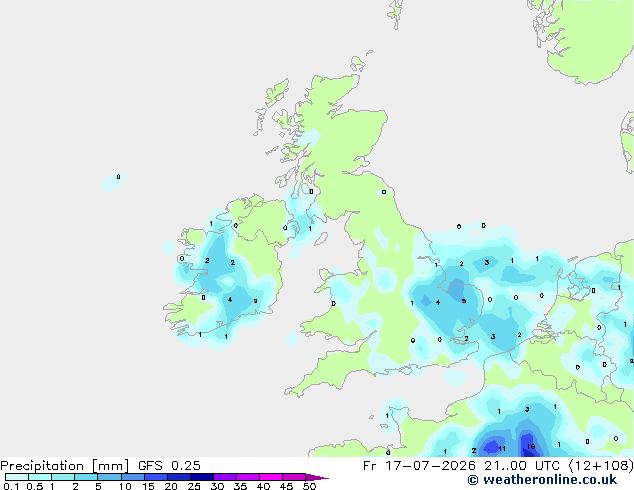
Task: Click the 25 to 30 mm legend swatch
Action: [201, 477]
